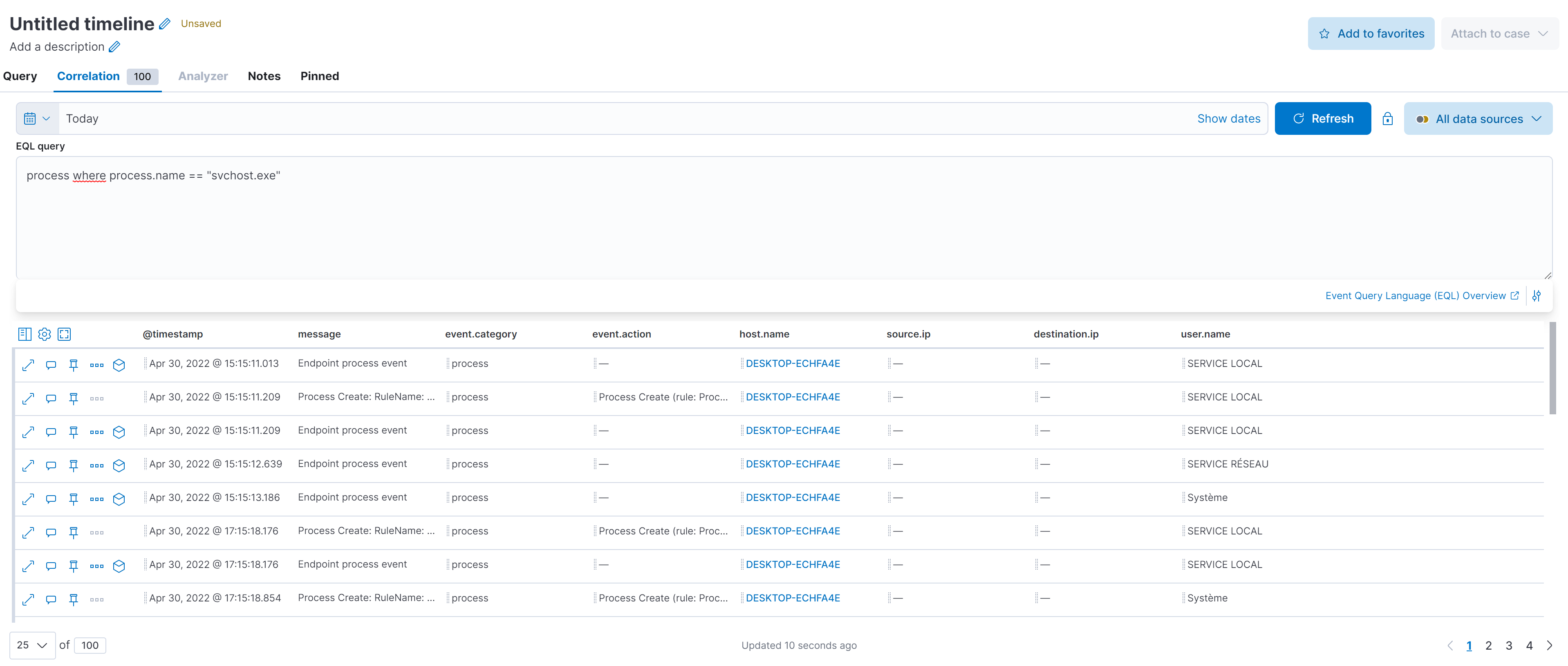Switch to the Notes tab

click(x=264, y=76)
